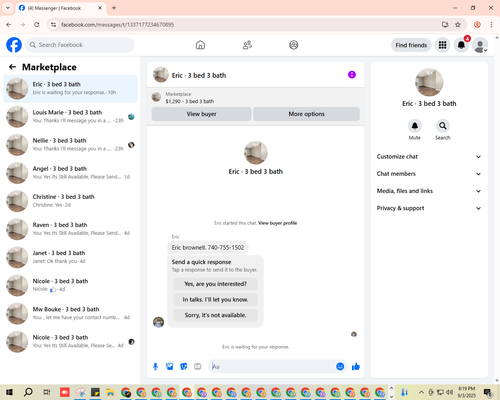
Task: Open the Home feed icon
Action: [200, 45]
